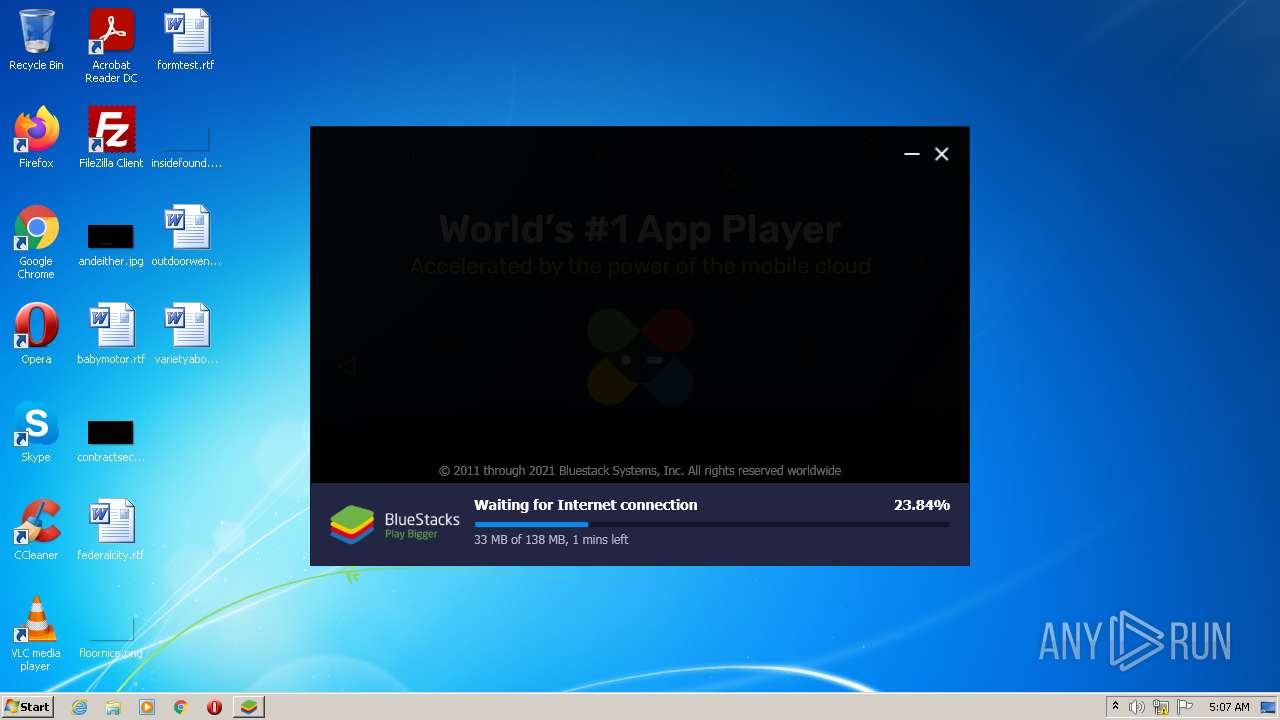
Task: Click Show Desktop button at taskbar end
Action: point(1269,707)
